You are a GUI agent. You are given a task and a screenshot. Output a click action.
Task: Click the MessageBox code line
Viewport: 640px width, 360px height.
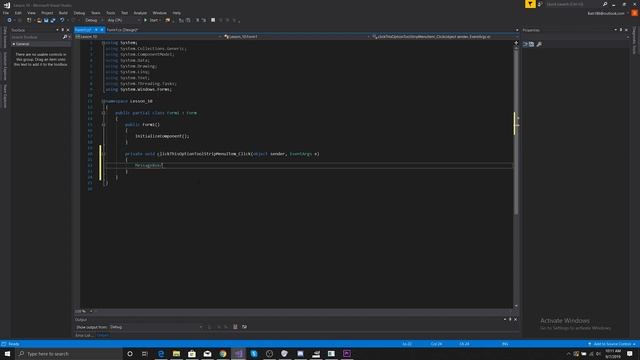click(149, 165)
